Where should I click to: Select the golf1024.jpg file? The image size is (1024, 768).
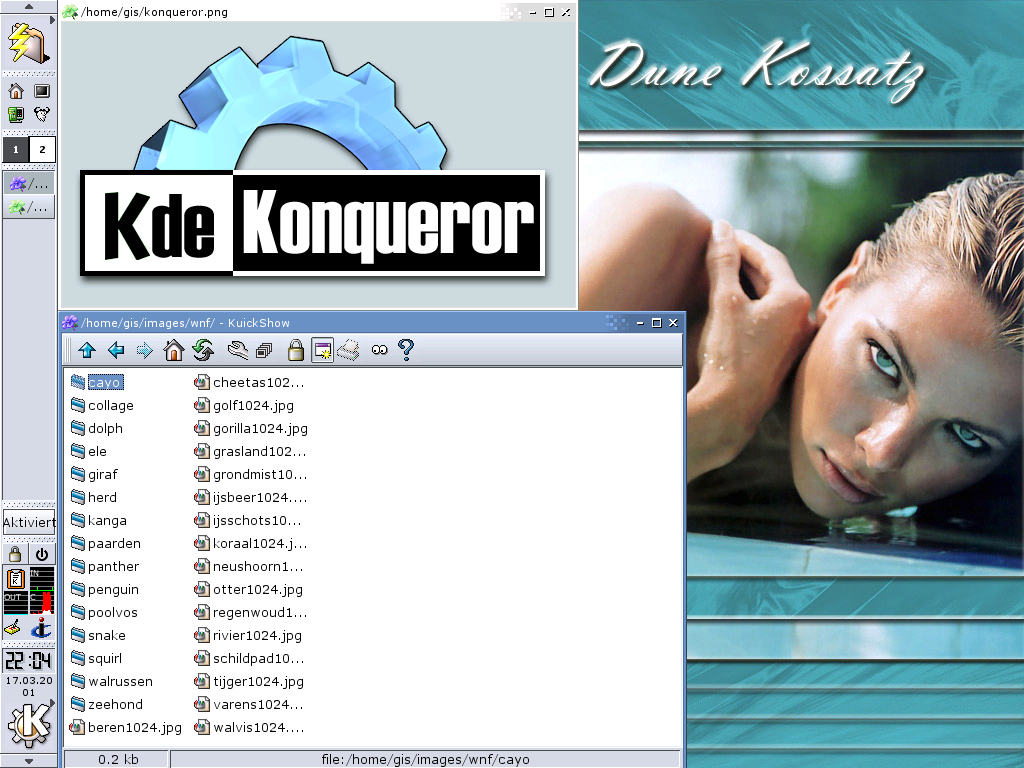click(x=244, y=406)
